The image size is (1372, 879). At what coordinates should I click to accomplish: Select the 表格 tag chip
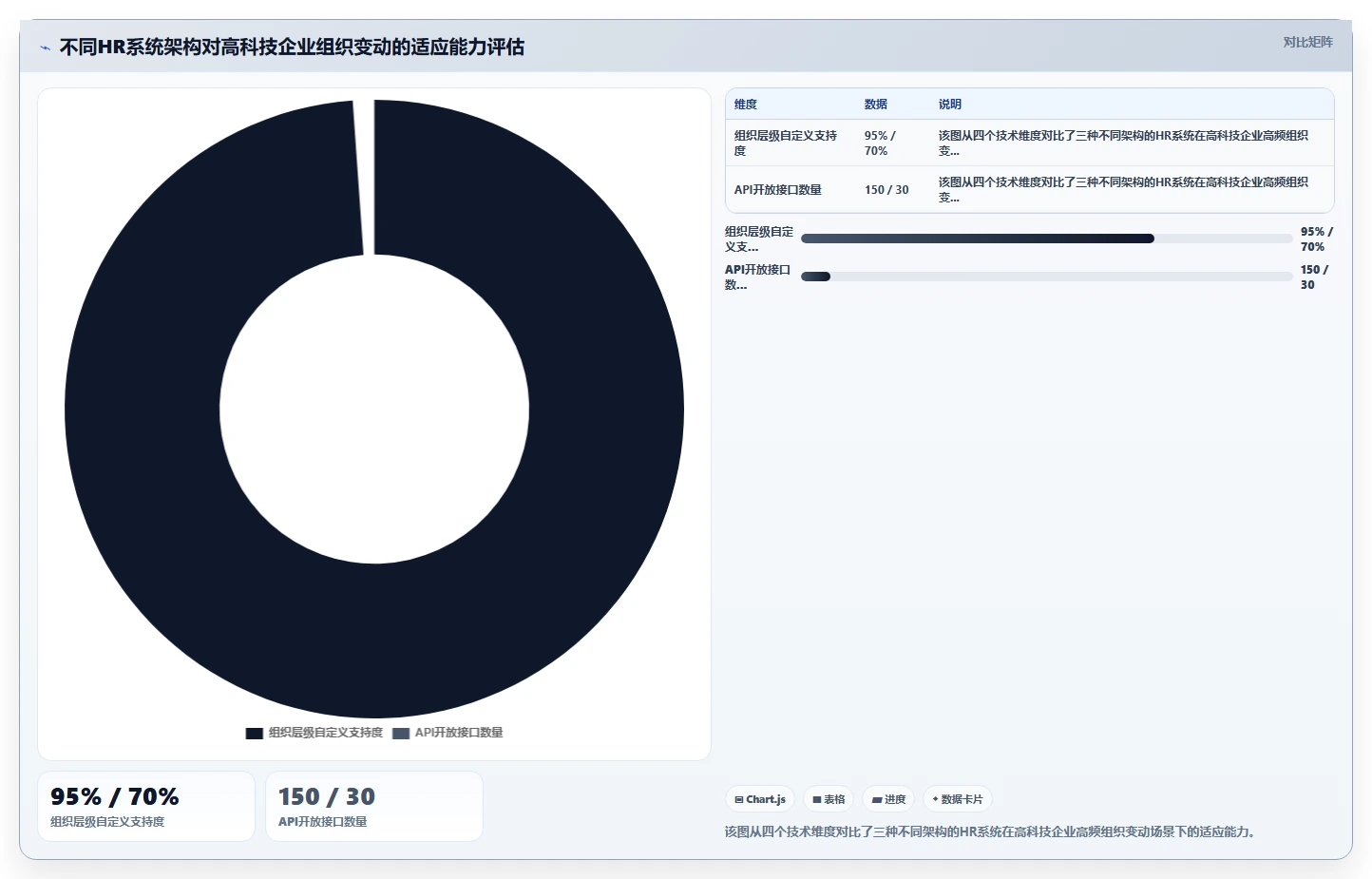click(829, 799)
